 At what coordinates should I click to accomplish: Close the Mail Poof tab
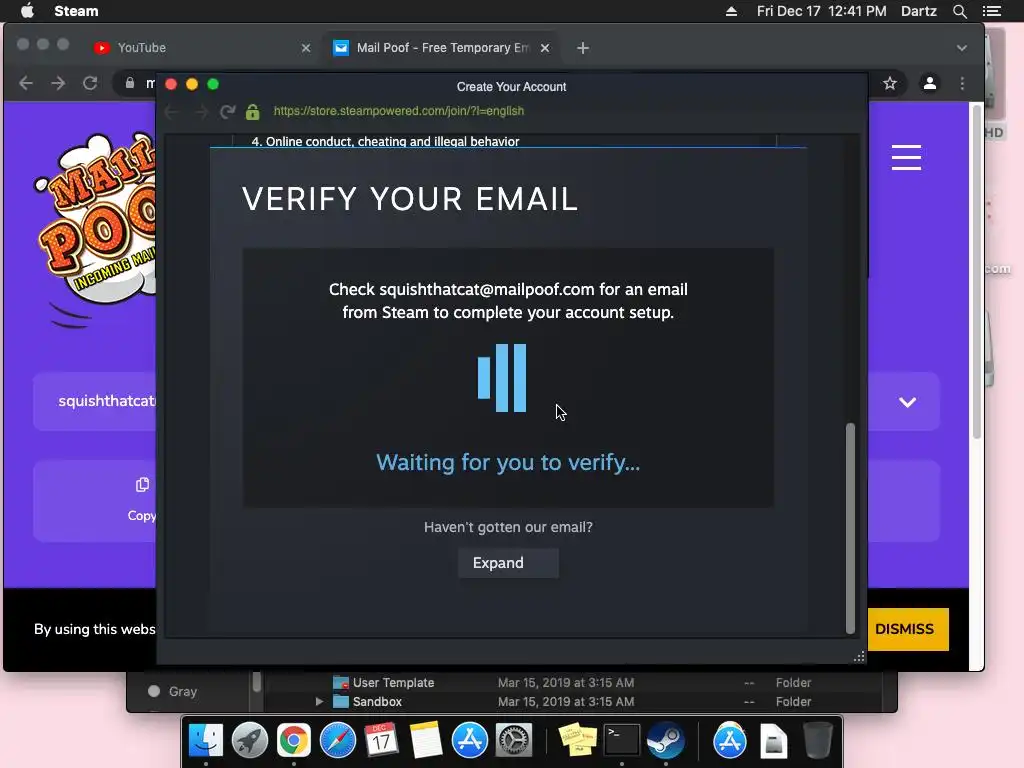coord(545,48)
